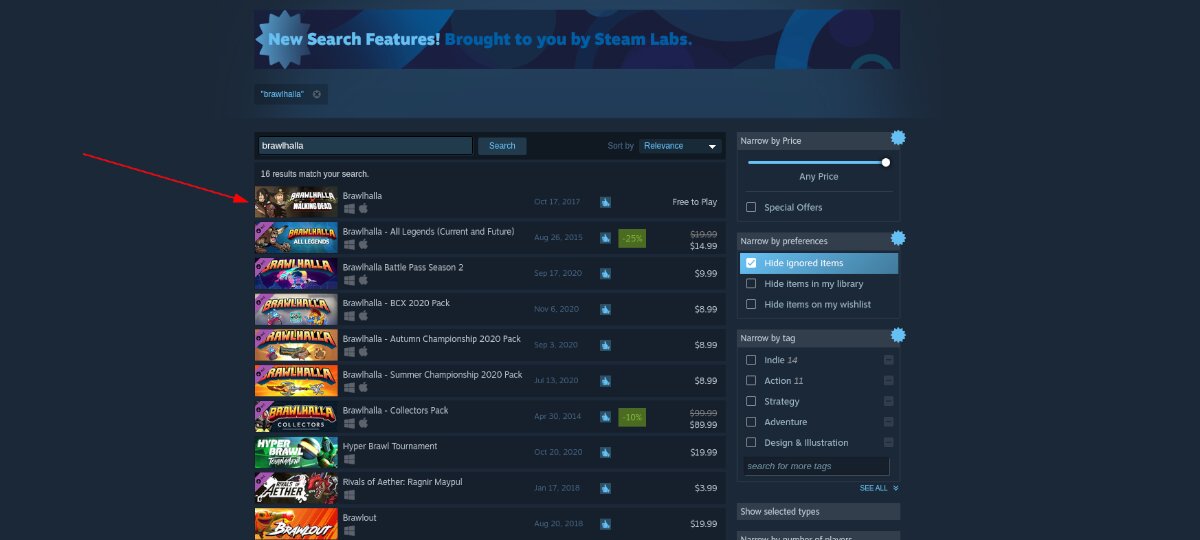The height and width of the screenshot is (540, 1200).
Task: Click Mac icon under Brawlhalla Collectors Pack
Action: point(363,424)
